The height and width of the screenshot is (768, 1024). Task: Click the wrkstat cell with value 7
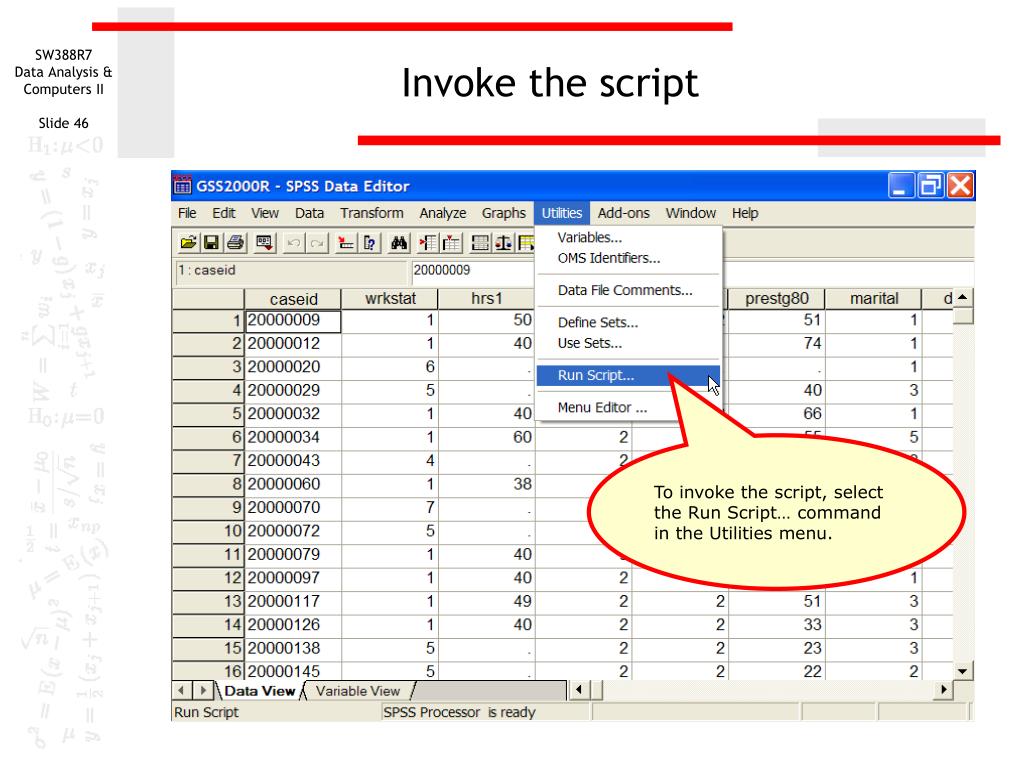click(390, 507)
